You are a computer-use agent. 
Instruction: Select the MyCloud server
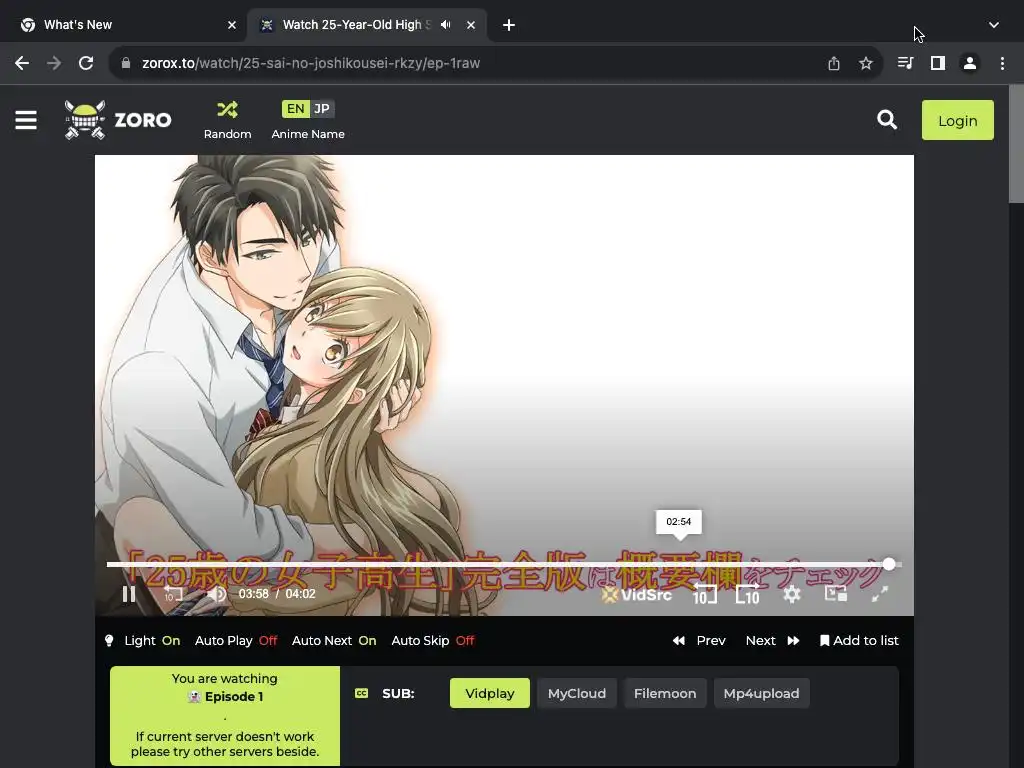click(577, 694)
